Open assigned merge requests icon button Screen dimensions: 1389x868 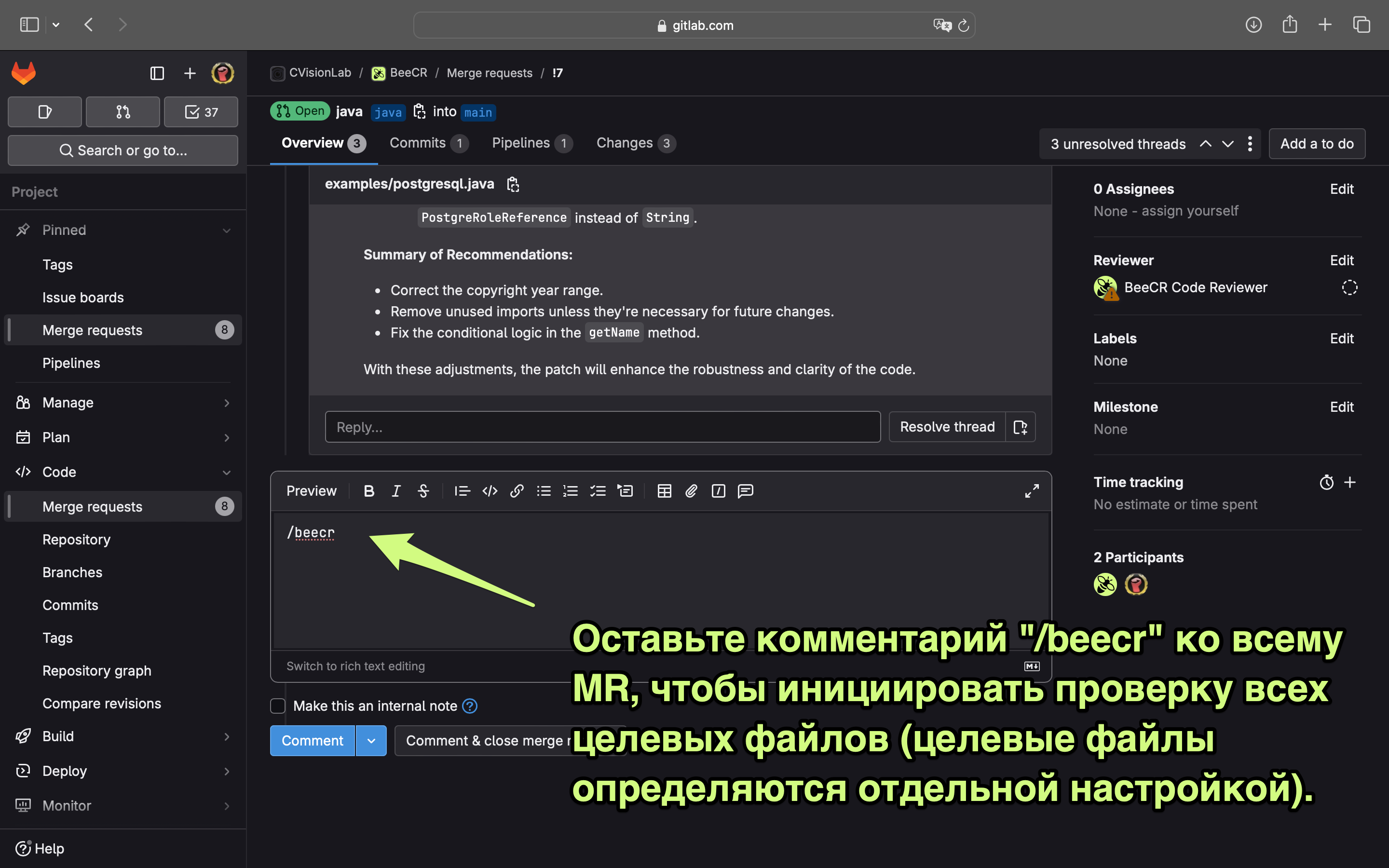pyautogui.click(x=123, y=112)
